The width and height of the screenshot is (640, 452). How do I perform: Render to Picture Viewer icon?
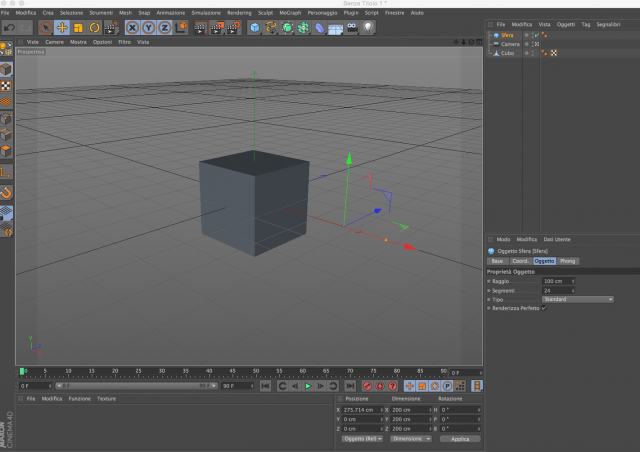pos(217,28)
